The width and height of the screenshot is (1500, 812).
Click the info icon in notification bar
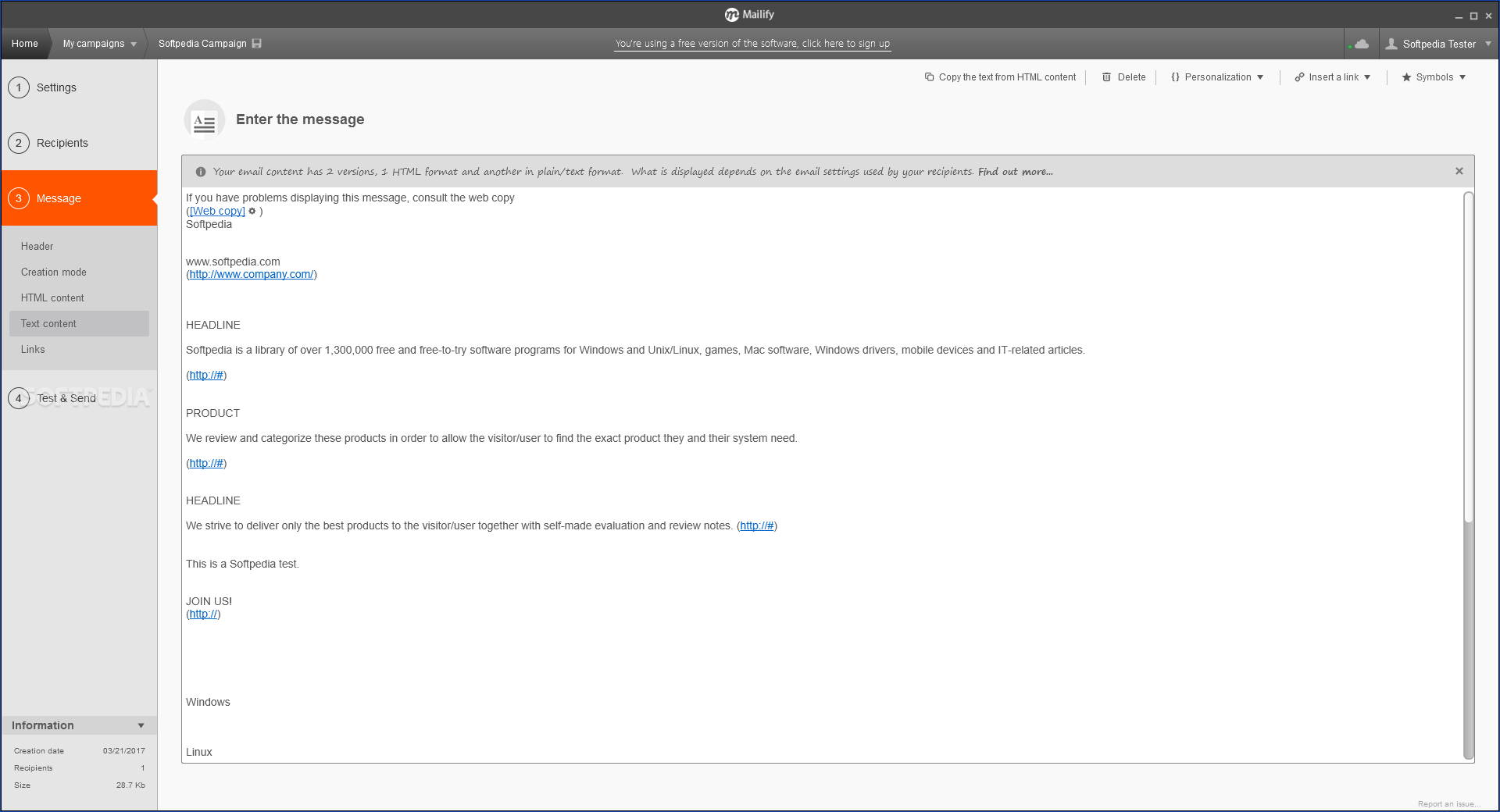tap(201, 172)
